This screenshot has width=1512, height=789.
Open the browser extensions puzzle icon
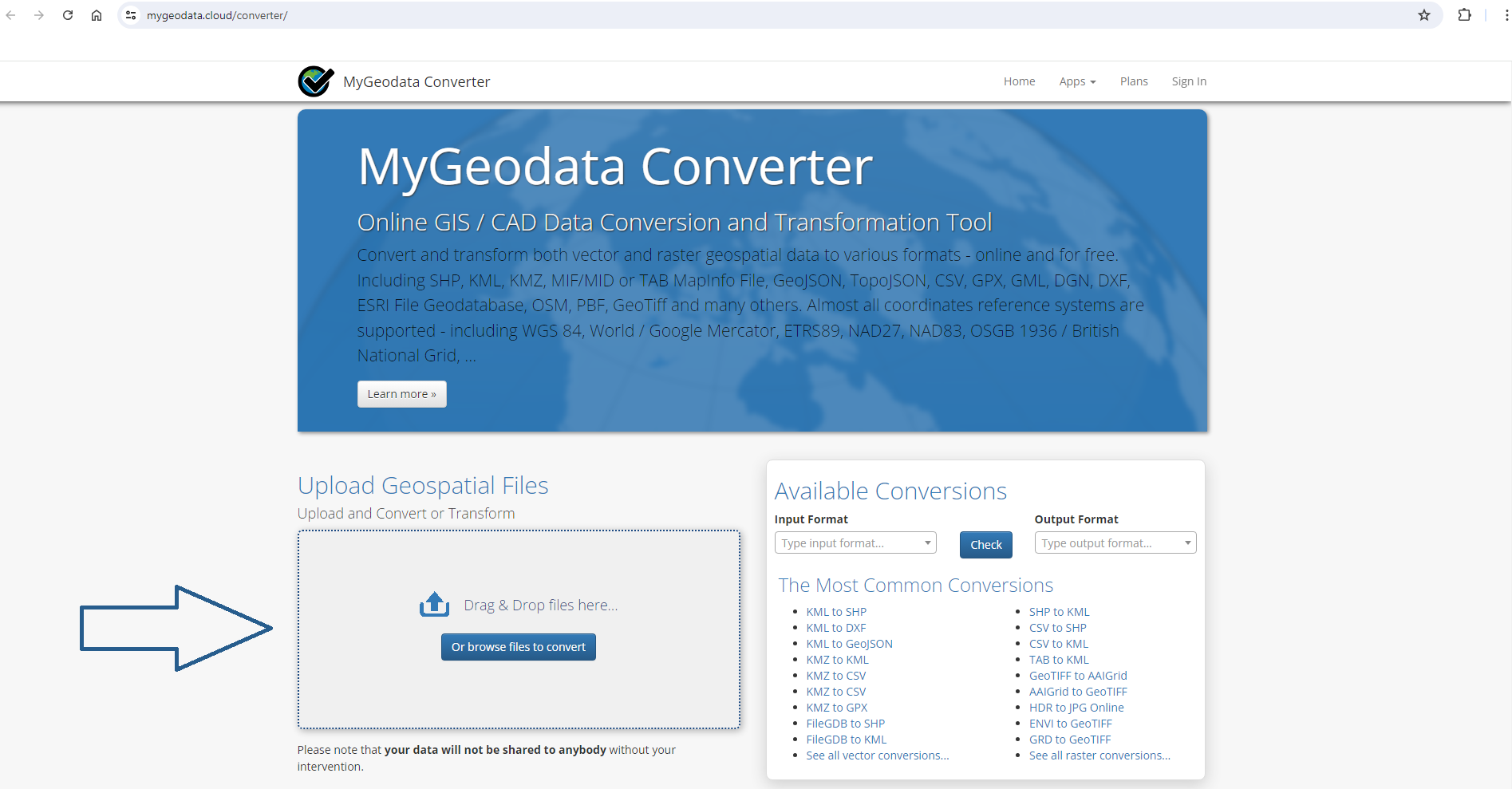[1464, 15]
